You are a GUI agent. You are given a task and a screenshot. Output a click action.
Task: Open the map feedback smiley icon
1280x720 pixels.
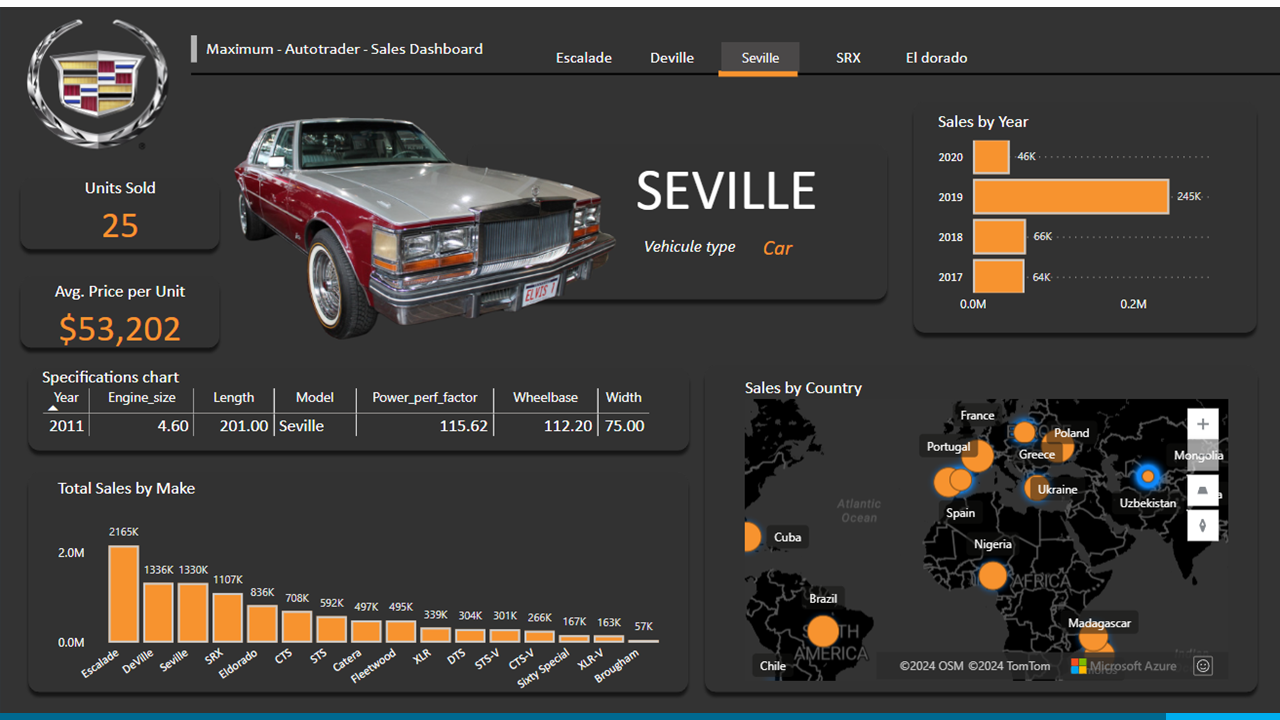[x=1203, y=665]
